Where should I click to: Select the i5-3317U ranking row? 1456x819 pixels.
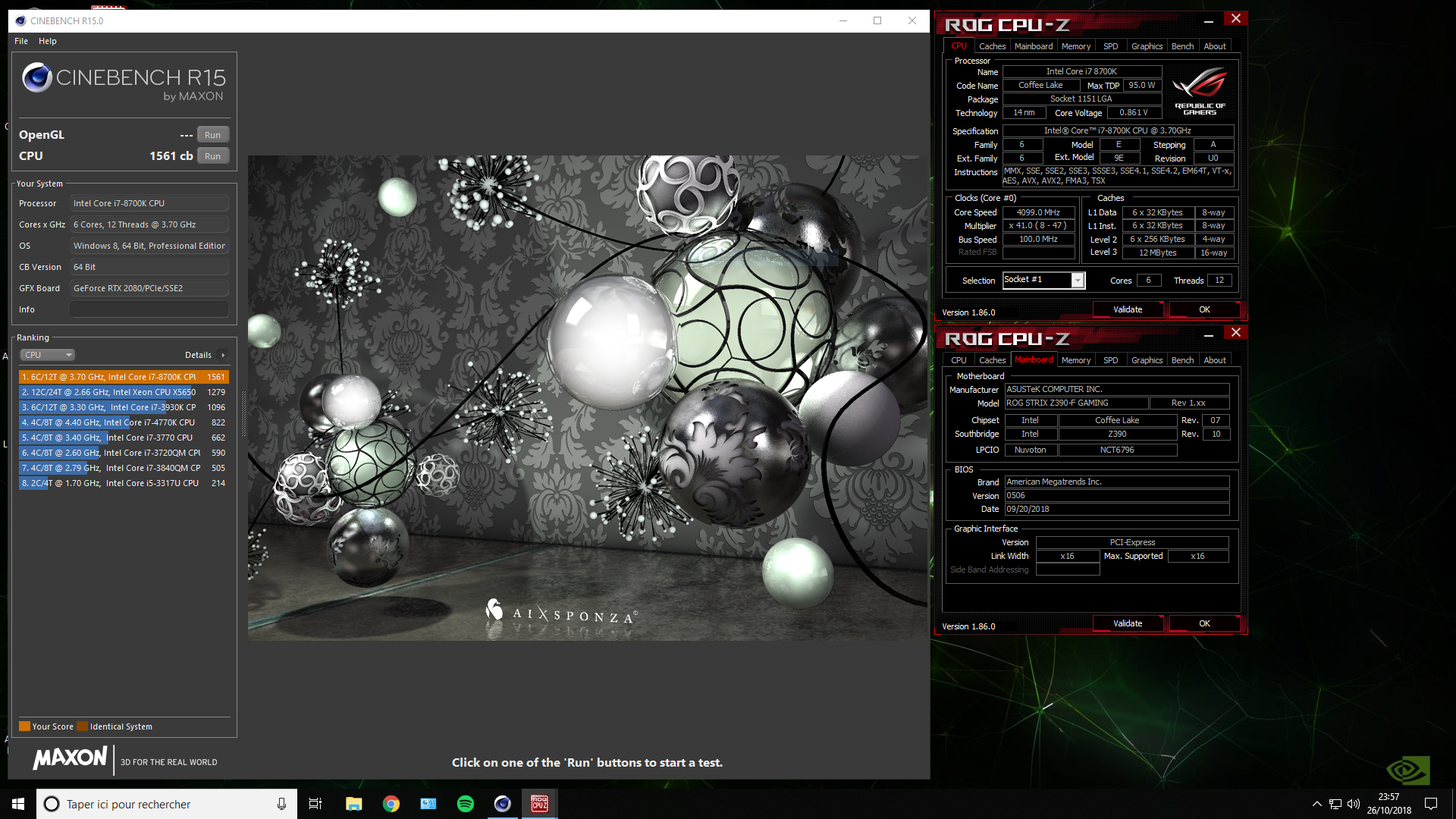tap(124, 483)
